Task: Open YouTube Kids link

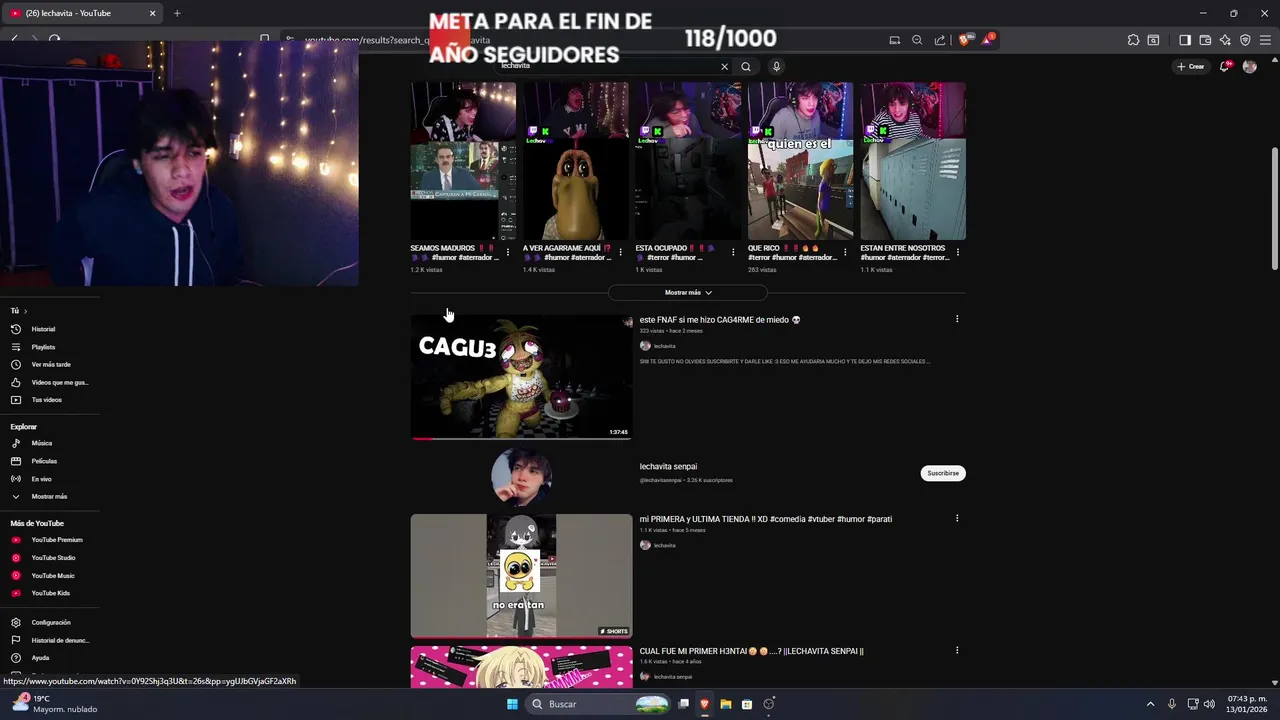Action: [50, 593]
